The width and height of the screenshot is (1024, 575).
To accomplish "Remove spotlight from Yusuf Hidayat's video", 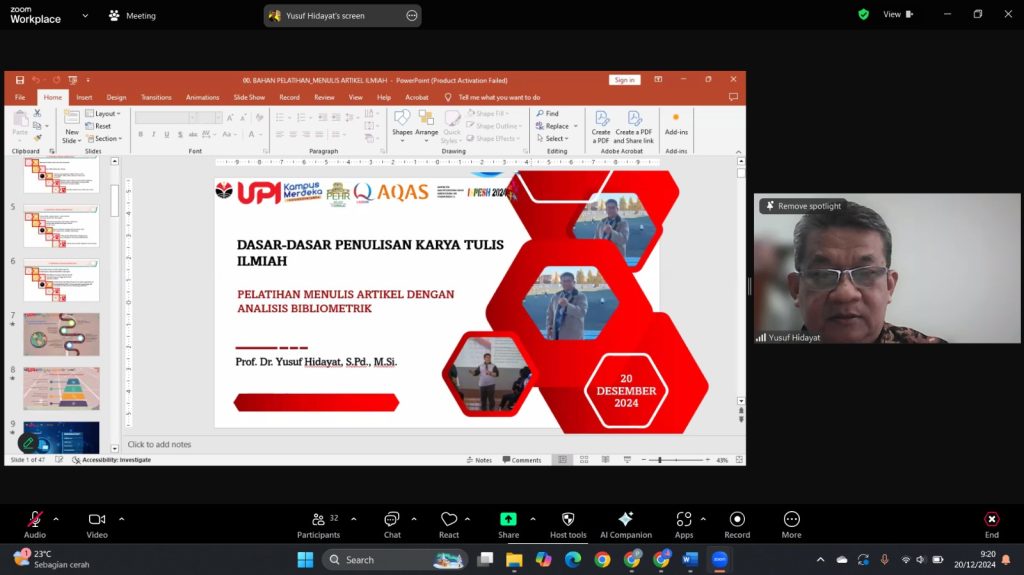I will [803, 206].
